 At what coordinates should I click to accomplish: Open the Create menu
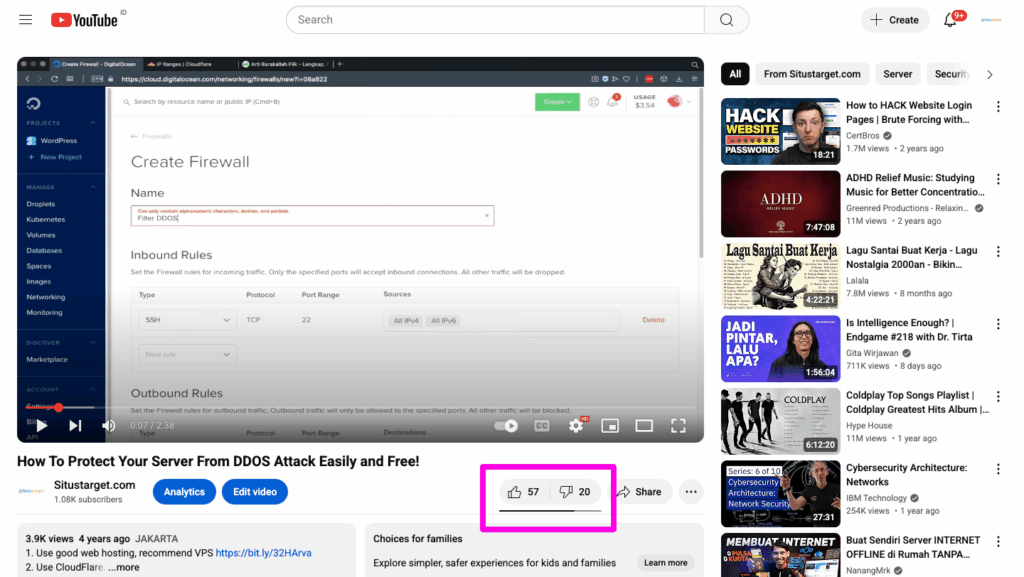[x=895, y=20]
